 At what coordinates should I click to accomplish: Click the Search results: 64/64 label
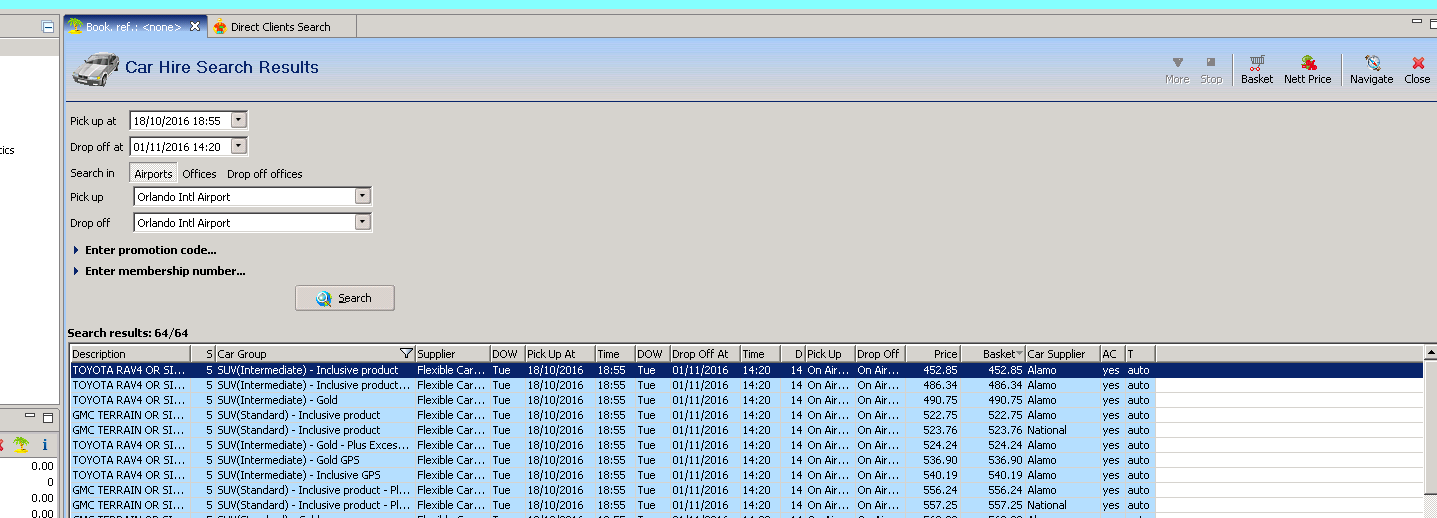[x=128, y=333]
